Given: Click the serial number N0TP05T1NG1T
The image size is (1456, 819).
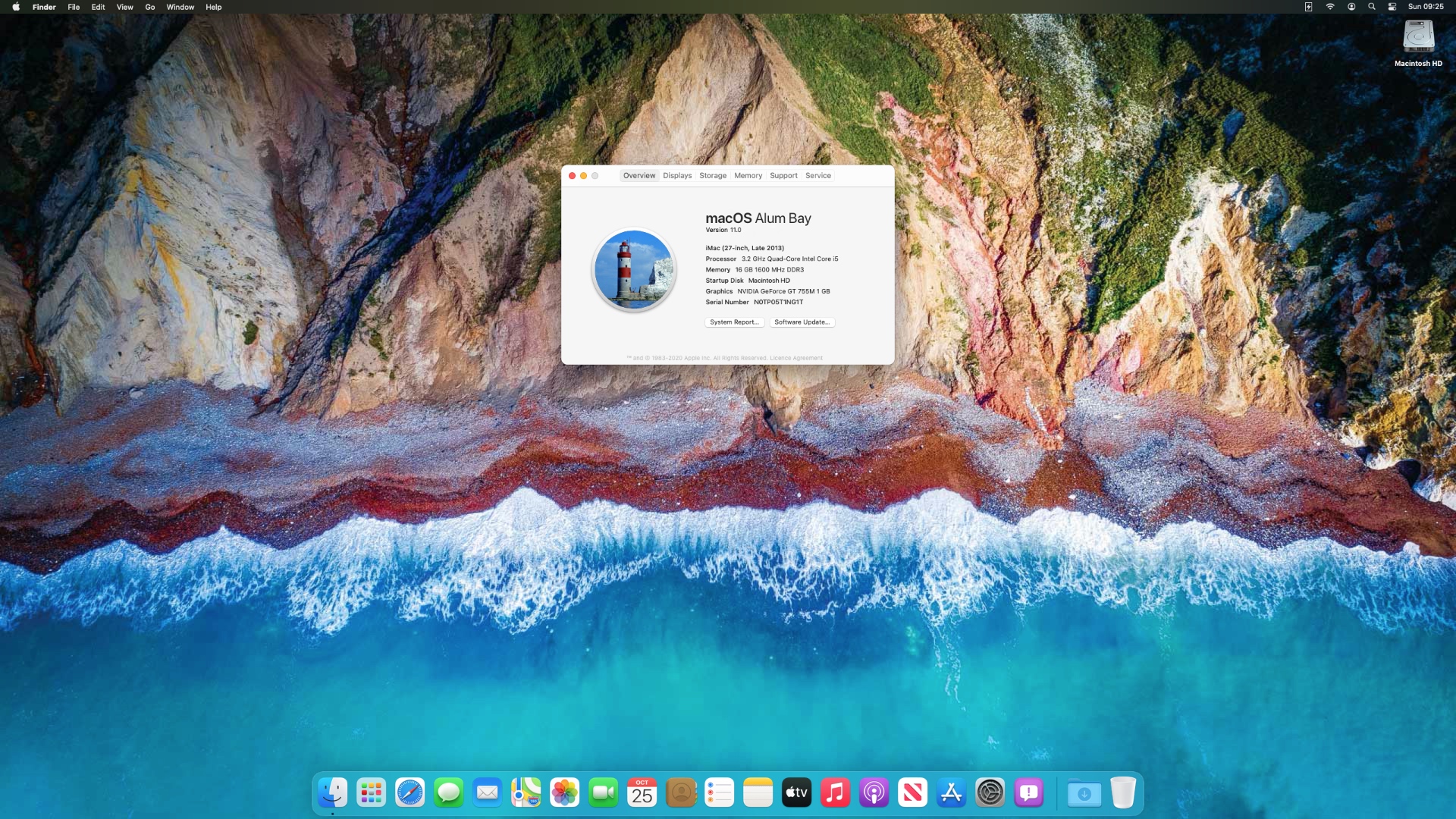Looking at the screenshot, I should pyautogui.click(x=778, y=302).
